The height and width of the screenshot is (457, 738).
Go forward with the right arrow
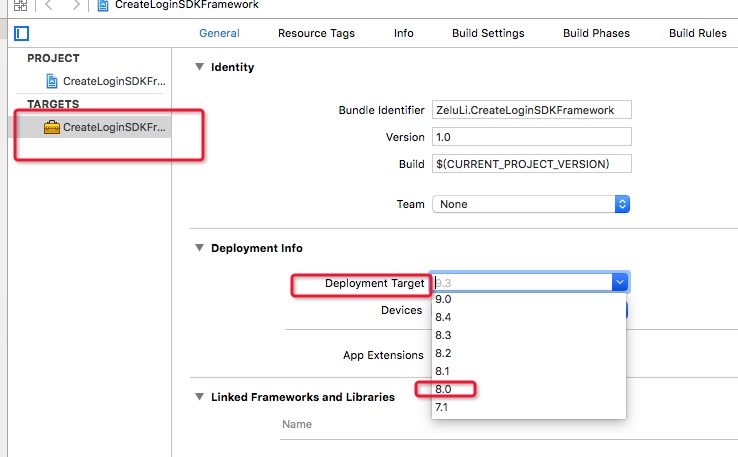coord(76,5)
